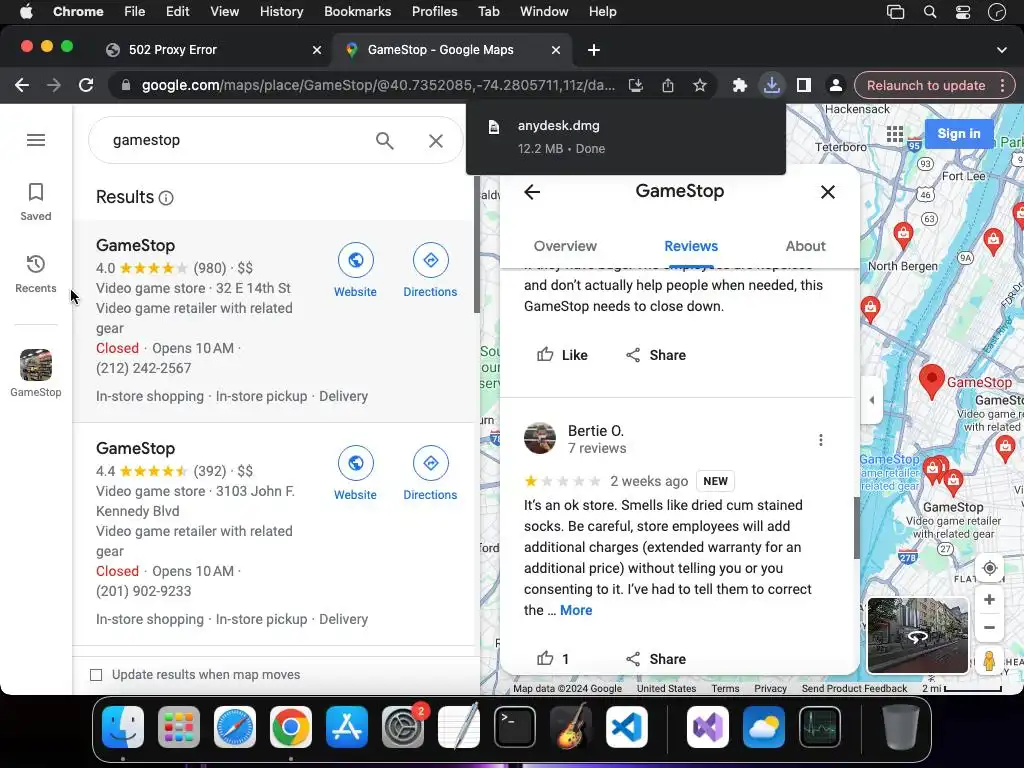Open the Profiles menu
The image size is (1024, 768).
click(x=434, y=12)
